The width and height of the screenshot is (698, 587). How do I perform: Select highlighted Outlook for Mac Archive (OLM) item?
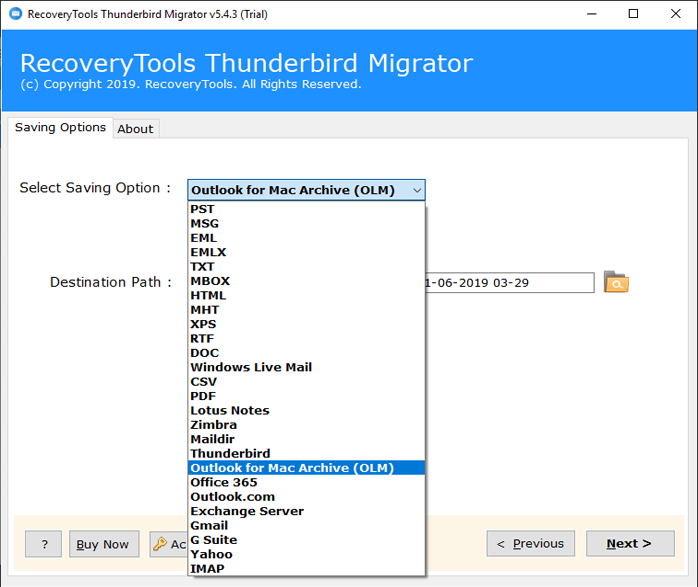tap(306, 468)
